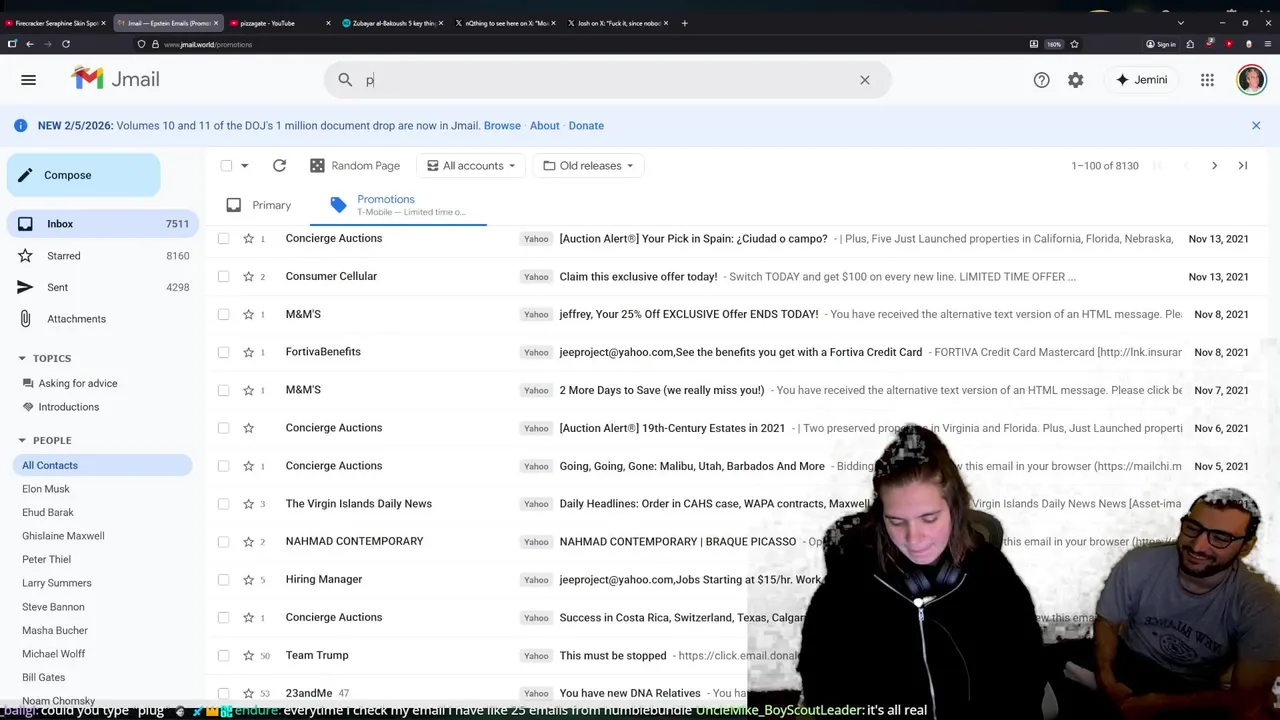Expand the Old releases dropdown
This screenshot has height=720, width=1280.
pyautogui.click(x=588, y=166)
